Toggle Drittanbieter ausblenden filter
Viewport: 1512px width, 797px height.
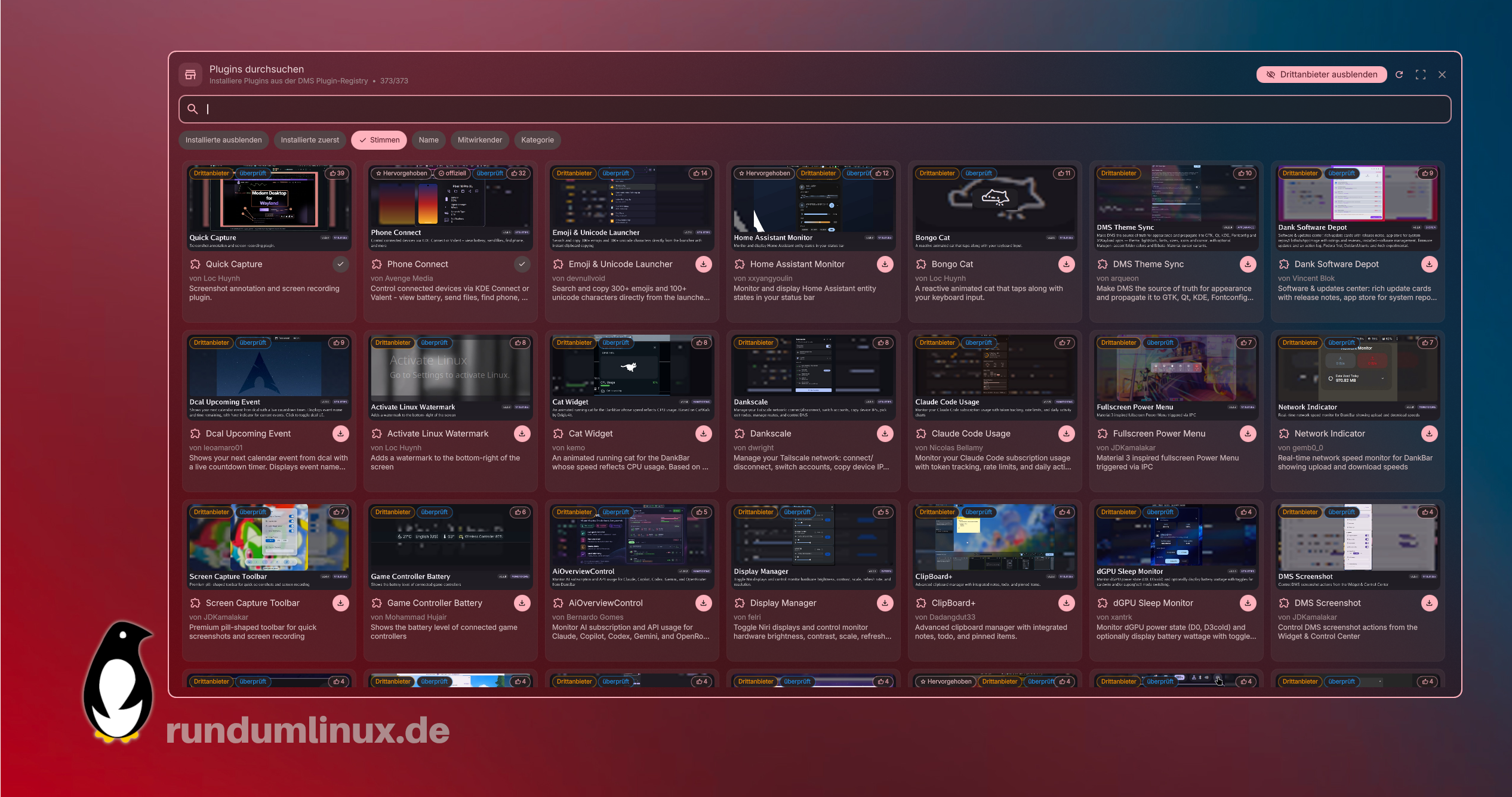tap(1321, 75)
